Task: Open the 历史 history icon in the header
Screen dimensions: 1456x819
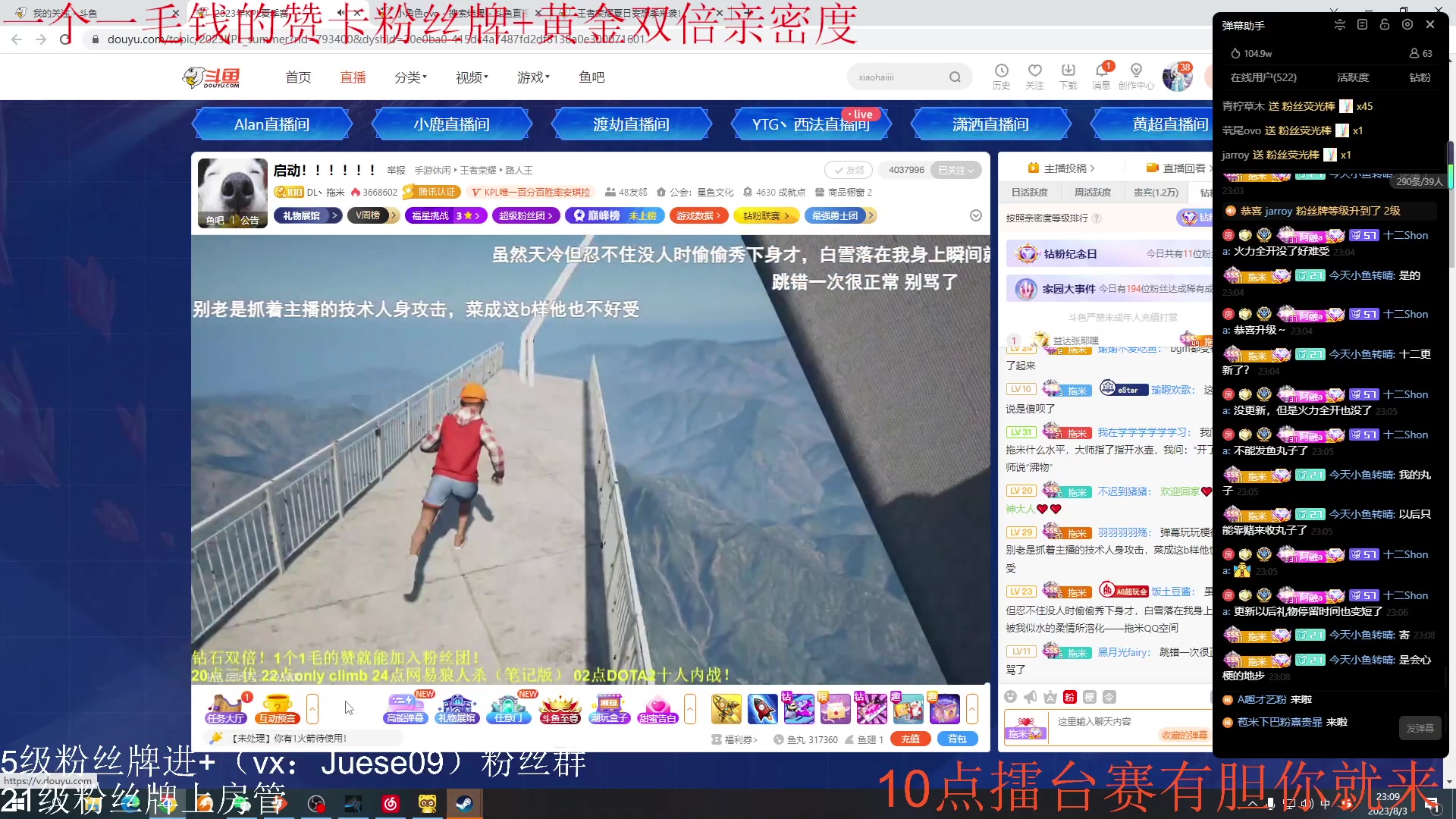Action: 1001,76
